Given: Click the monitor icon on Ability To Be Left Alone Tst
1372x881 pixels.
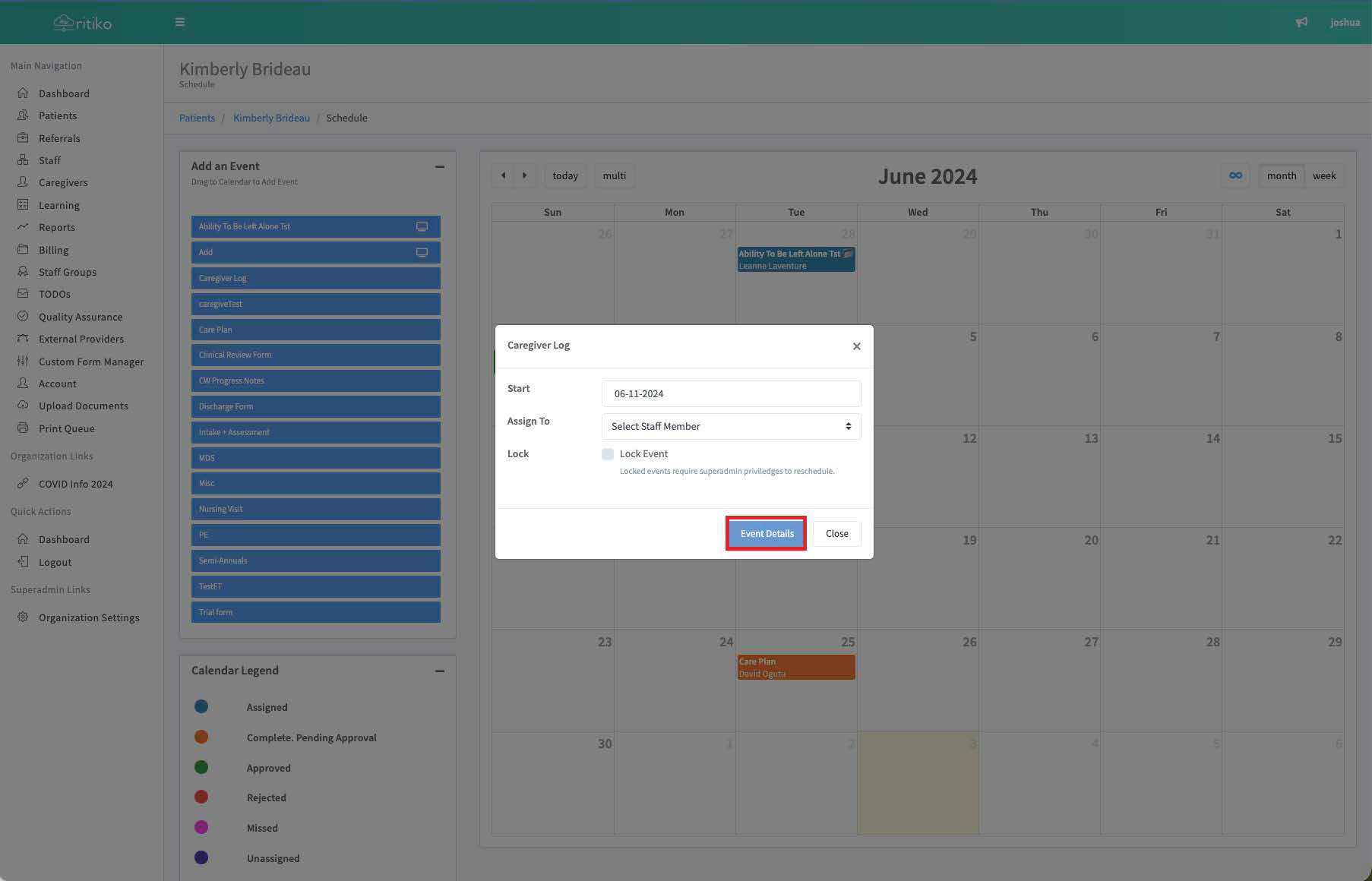Looking at the screenshot, I should (422, 226).
